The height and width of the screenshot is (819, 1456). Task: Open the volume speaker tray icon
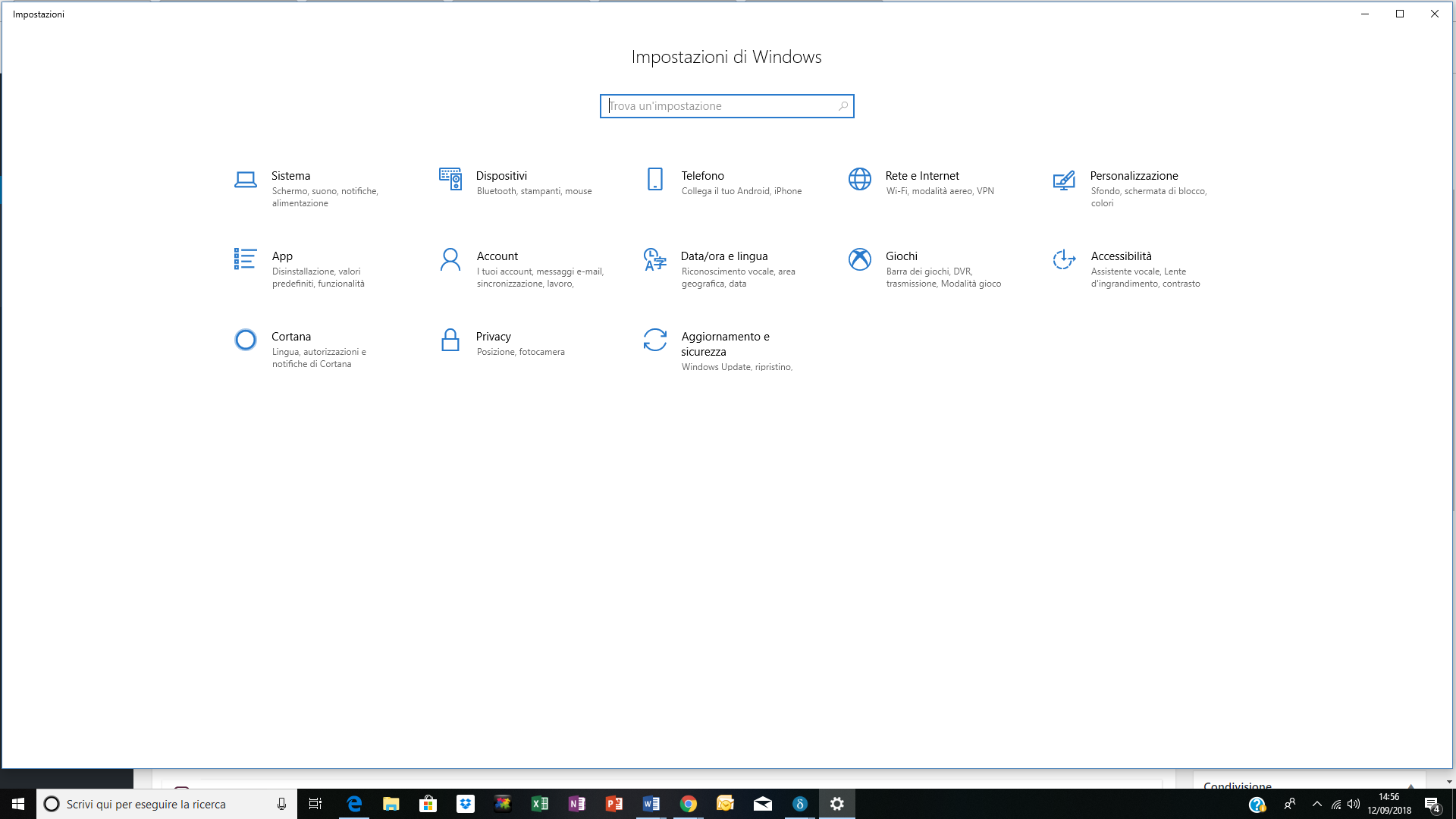[x=1354, y=804]
